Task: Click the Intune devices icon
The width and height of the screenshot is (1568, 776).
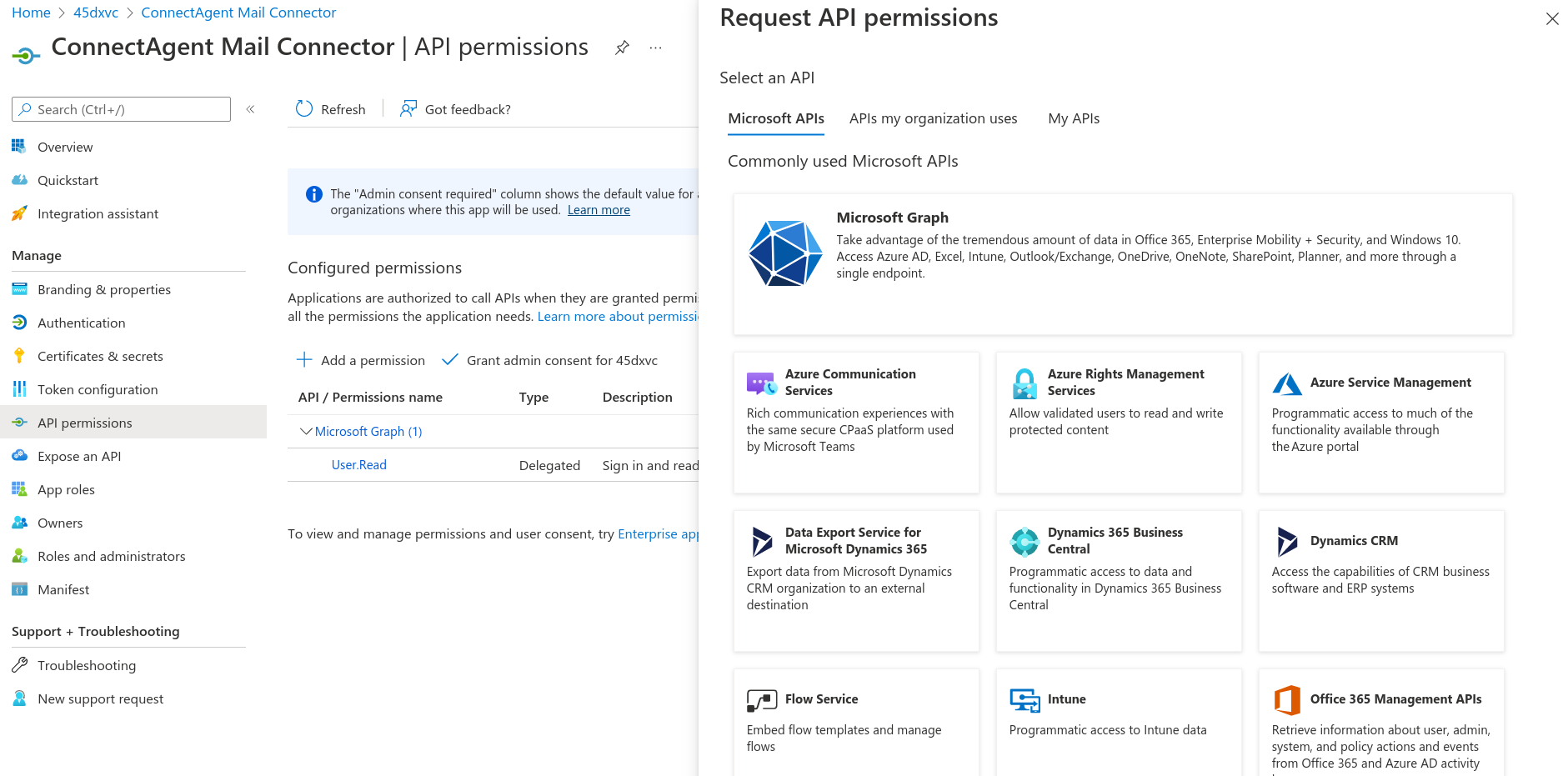Action: [1024, 700]
